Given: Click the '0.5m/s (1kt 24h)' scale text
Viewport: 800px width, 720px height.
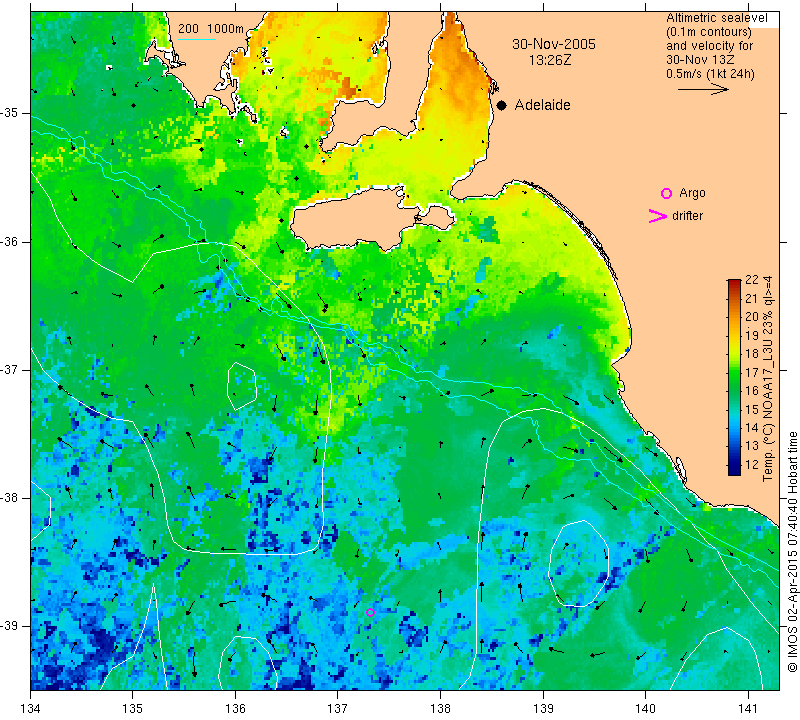Looking at the screenshot, I should tap(710, 74).
